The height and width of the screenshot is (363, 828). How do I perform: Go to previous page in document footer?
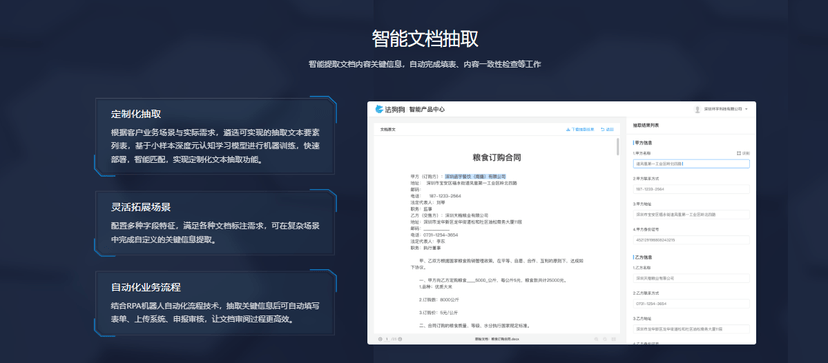[x=380, y=339]
